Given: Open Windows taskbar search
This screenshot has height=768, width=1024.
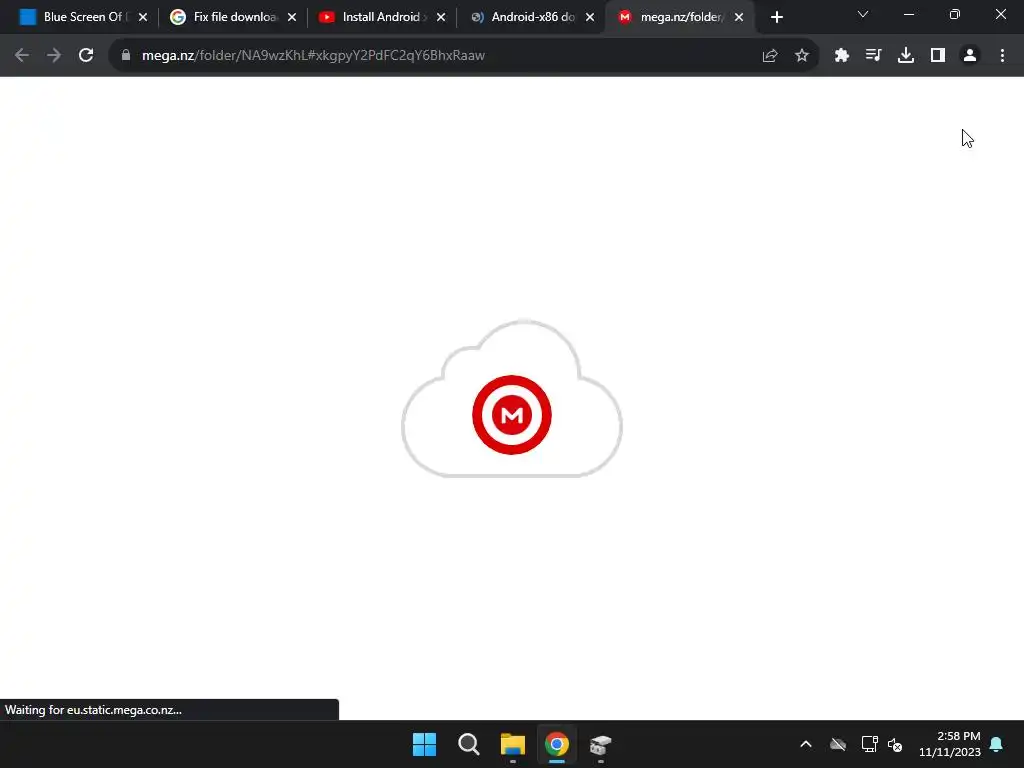Looking at the screenshot, I should (x=468, y=744).
